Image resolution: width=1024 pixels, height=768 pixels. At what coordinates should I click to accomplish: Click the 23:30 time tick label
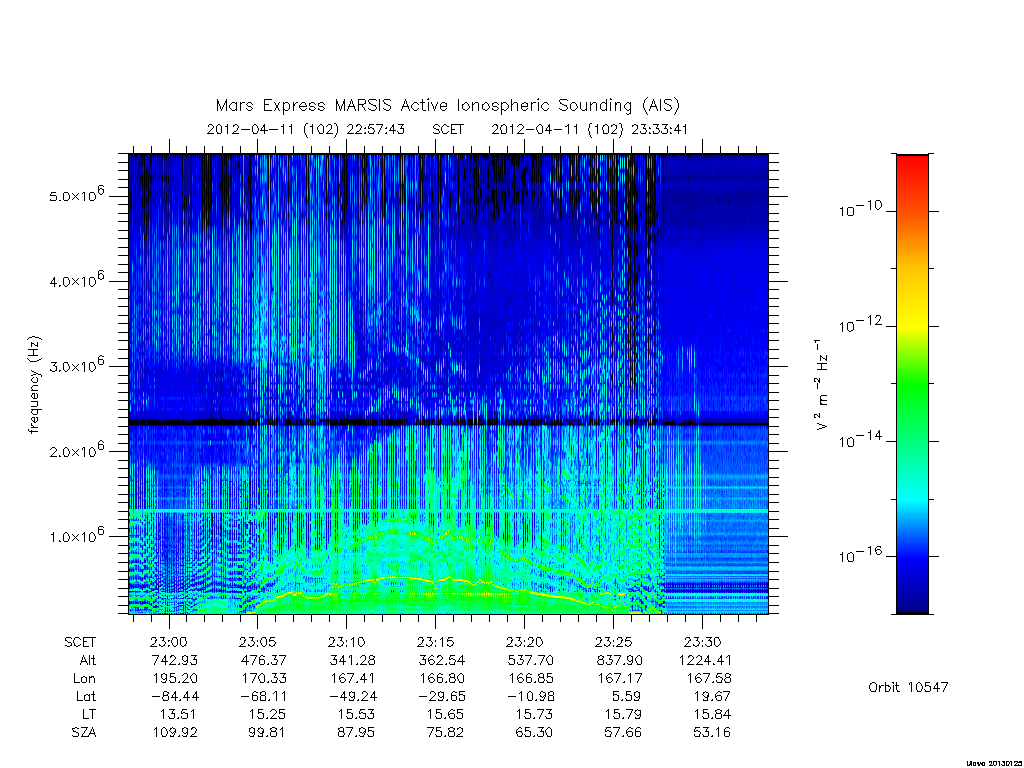click(702, 642)
